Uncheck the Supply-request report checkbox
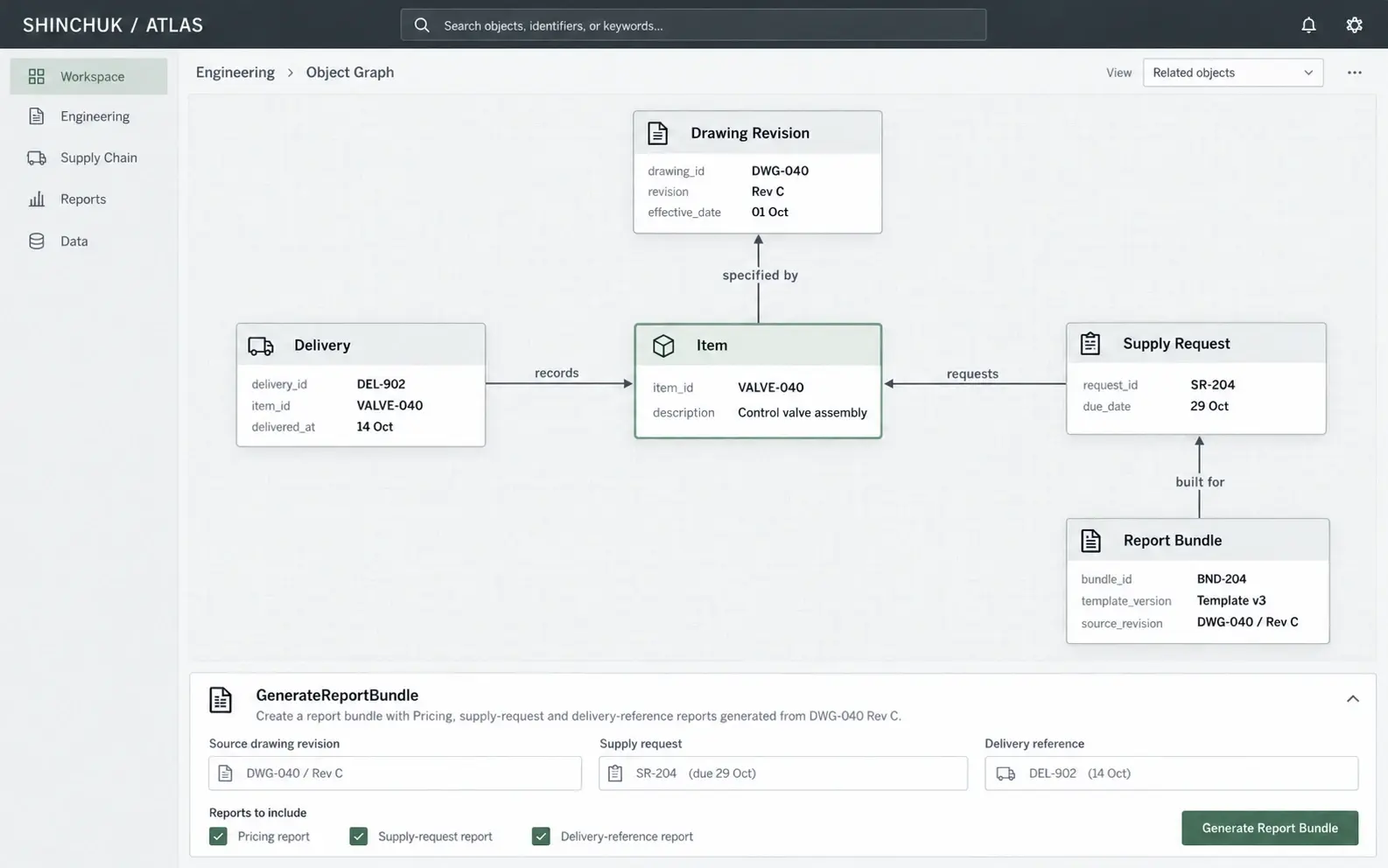This screenshot has height=868, width=1388. click(x=358, y=836)
